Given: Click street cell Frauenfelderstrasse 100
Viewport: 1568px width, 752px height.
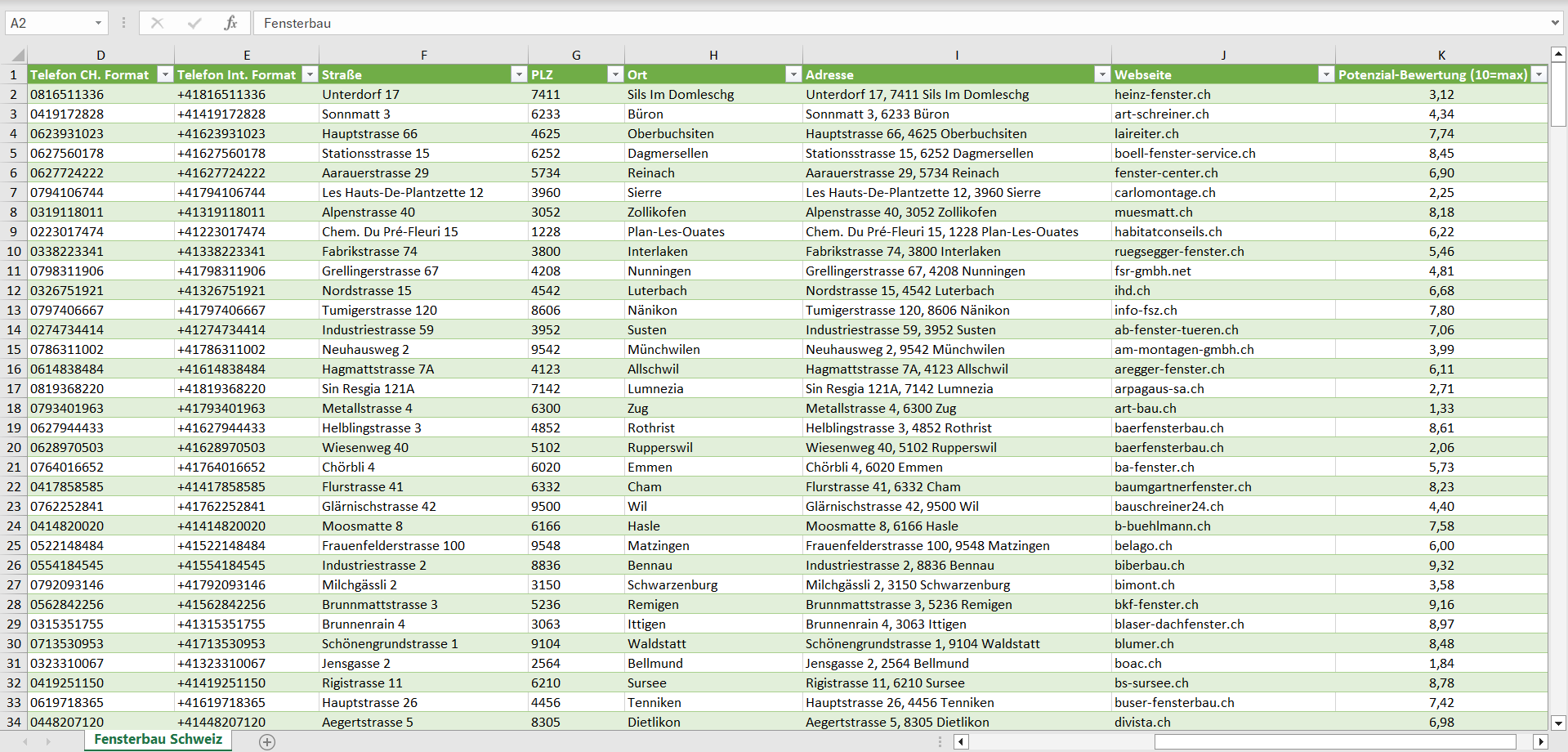Looking at the screenshot, I should click(423, 545).
